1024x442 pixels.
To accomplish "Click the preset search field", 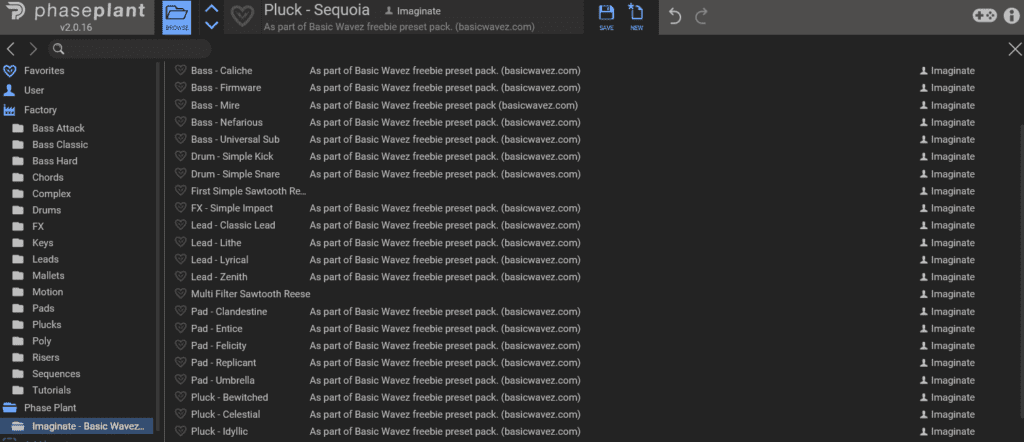I will [129, 49].
